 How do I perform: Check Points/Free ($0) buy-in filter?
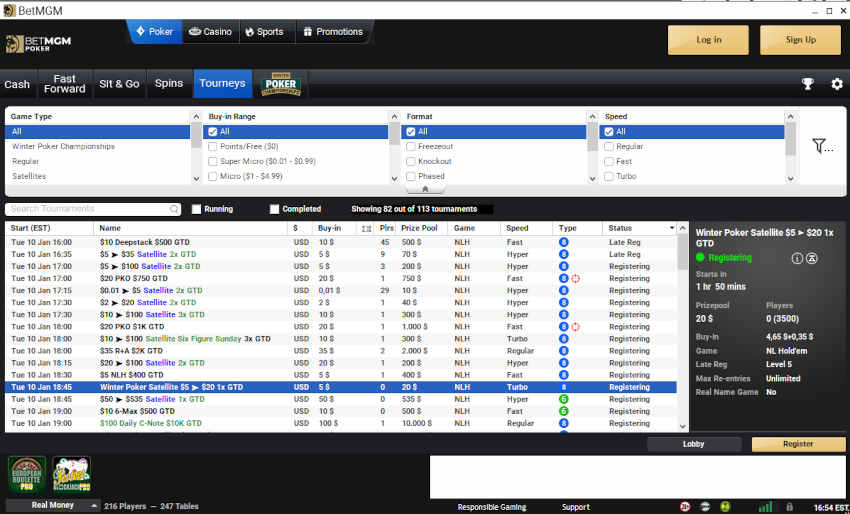pyautogui.click(x=212, y=146)
